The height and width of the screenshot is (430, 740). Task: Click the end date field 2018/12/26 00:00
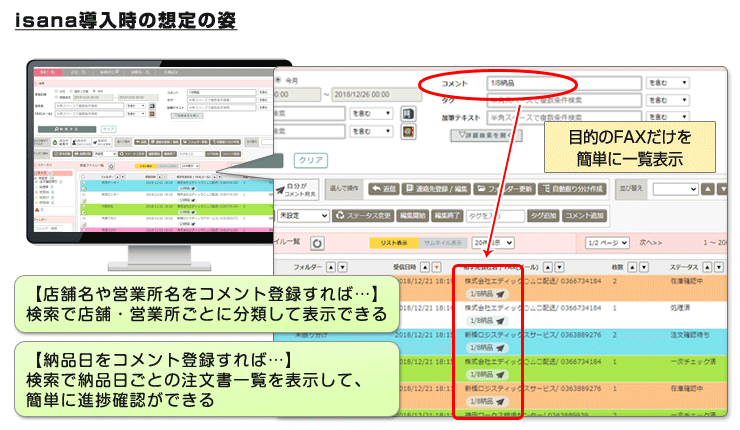(x=377, y=94)
